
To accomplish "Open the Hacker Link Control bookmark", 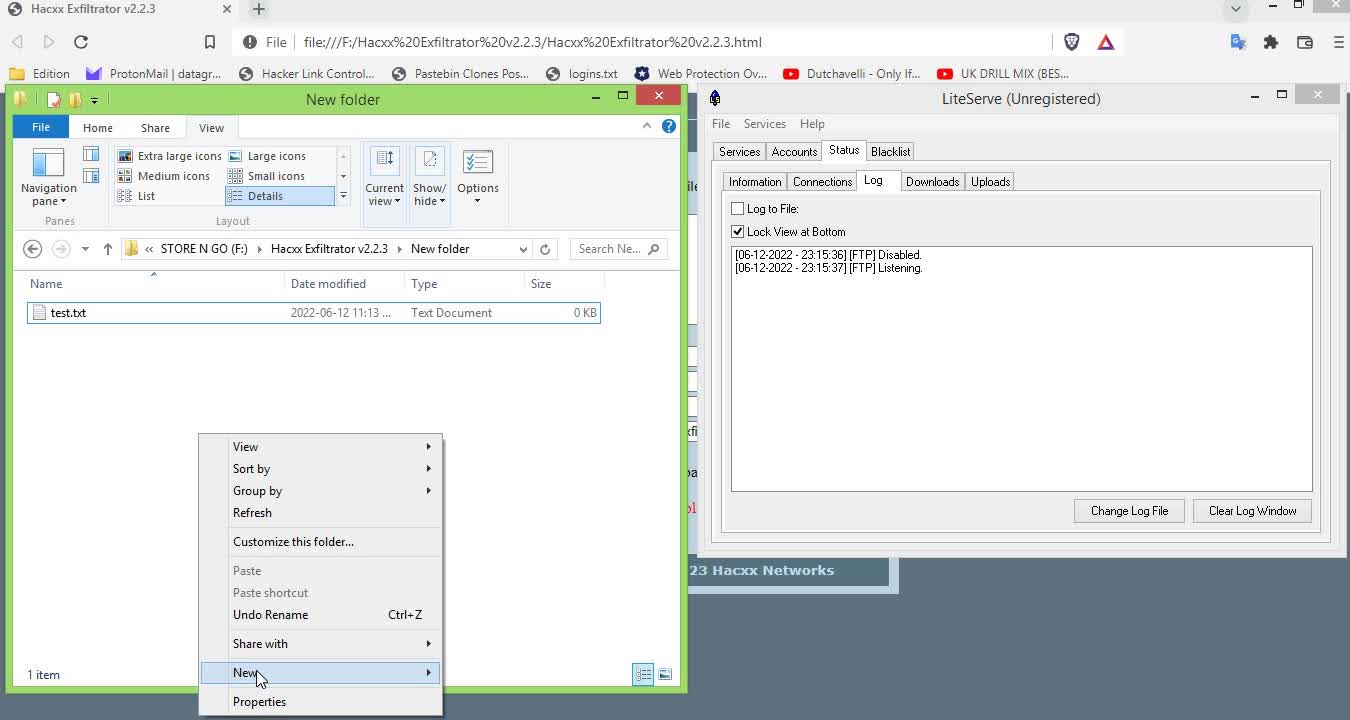I will click(x=307, y=73).
